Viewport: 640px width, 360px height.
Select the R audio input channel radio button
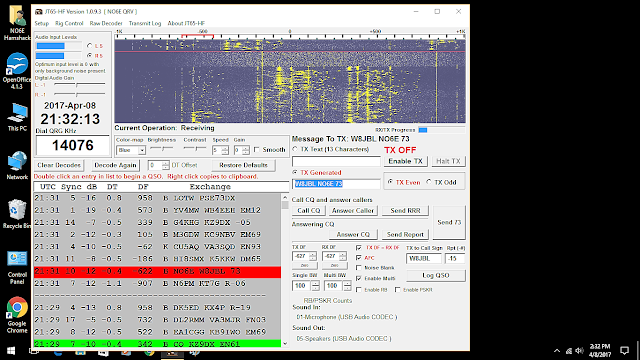point(90,55)
